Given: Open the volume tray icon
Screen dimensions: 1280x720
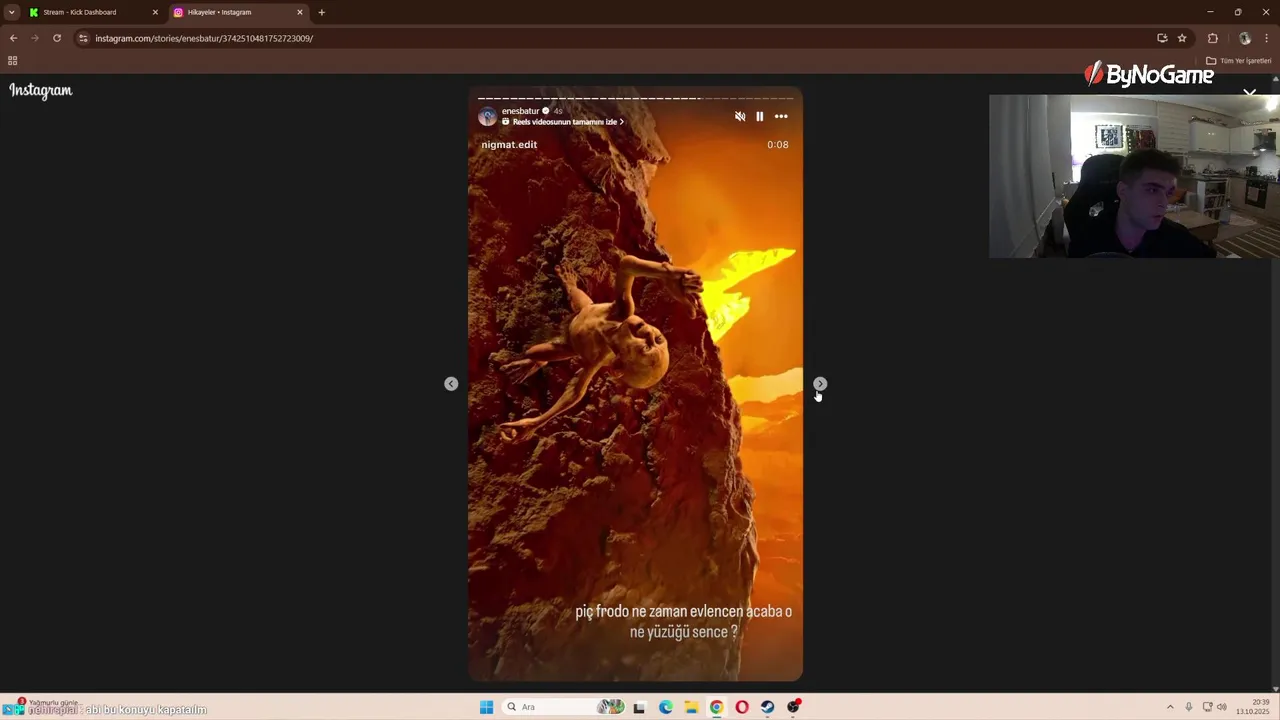Looking at the screenshot, I should [1222, 707].
